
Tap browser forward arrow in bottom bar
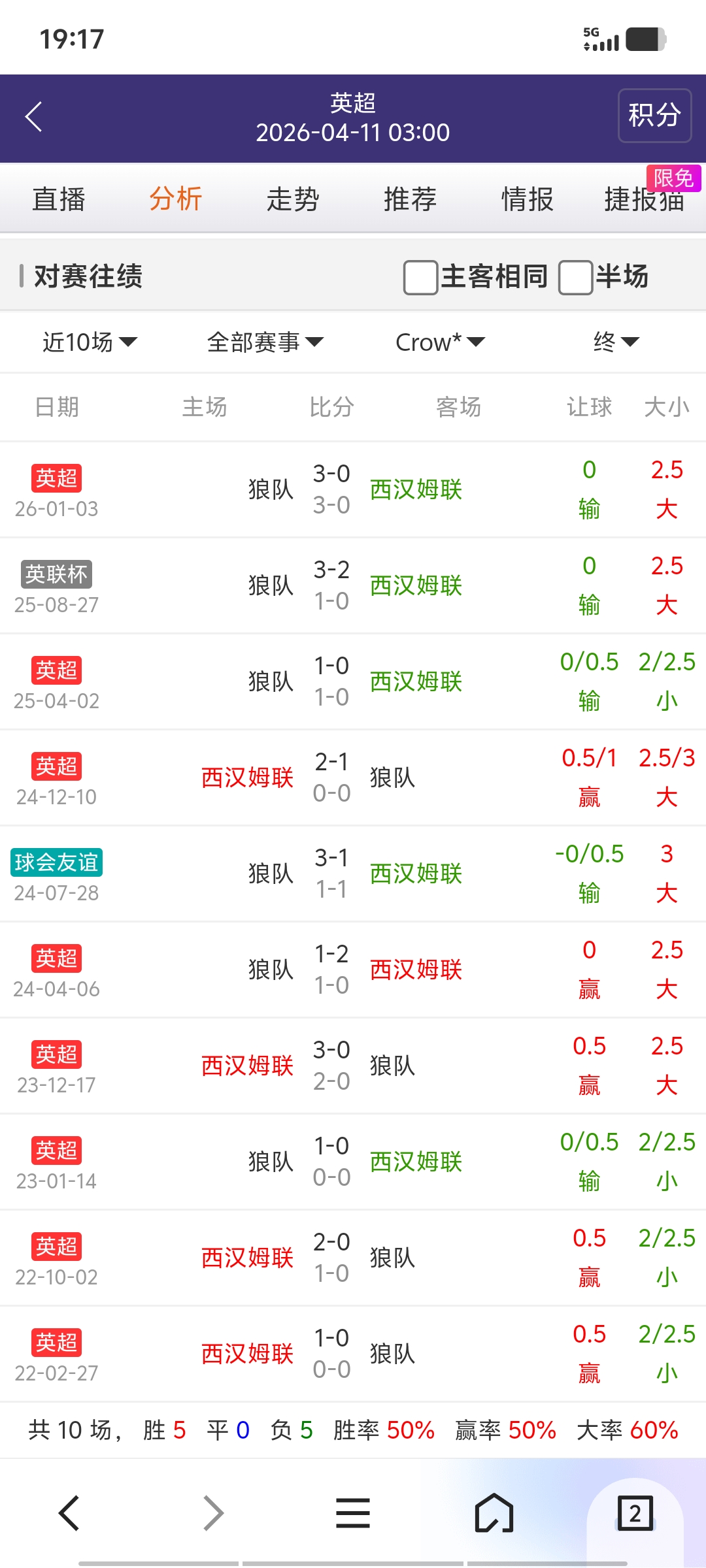coord(213,1513)
